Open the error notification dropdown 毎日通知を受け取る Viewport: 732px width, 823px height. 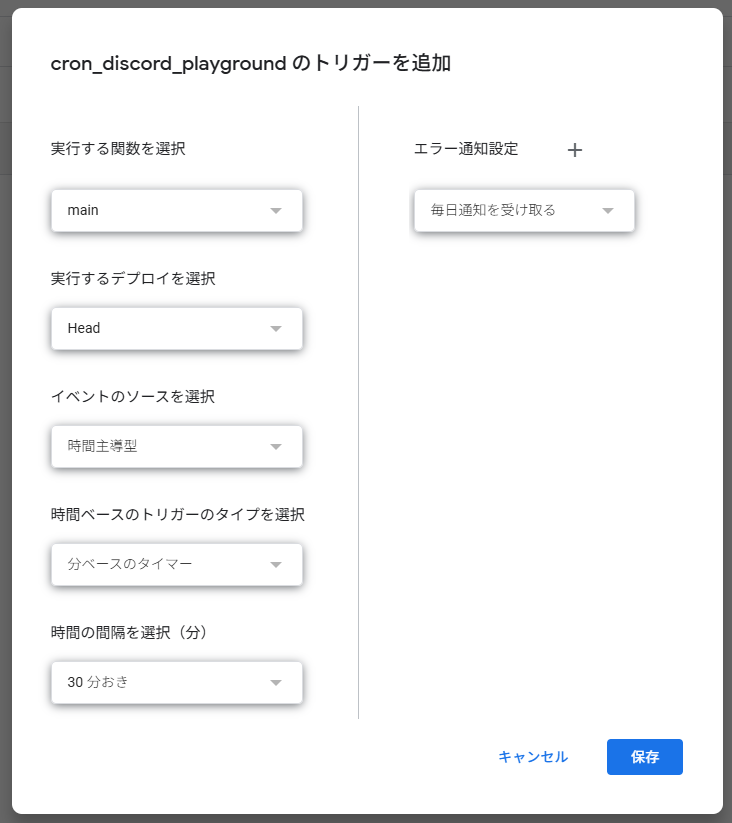click(510, 211)
